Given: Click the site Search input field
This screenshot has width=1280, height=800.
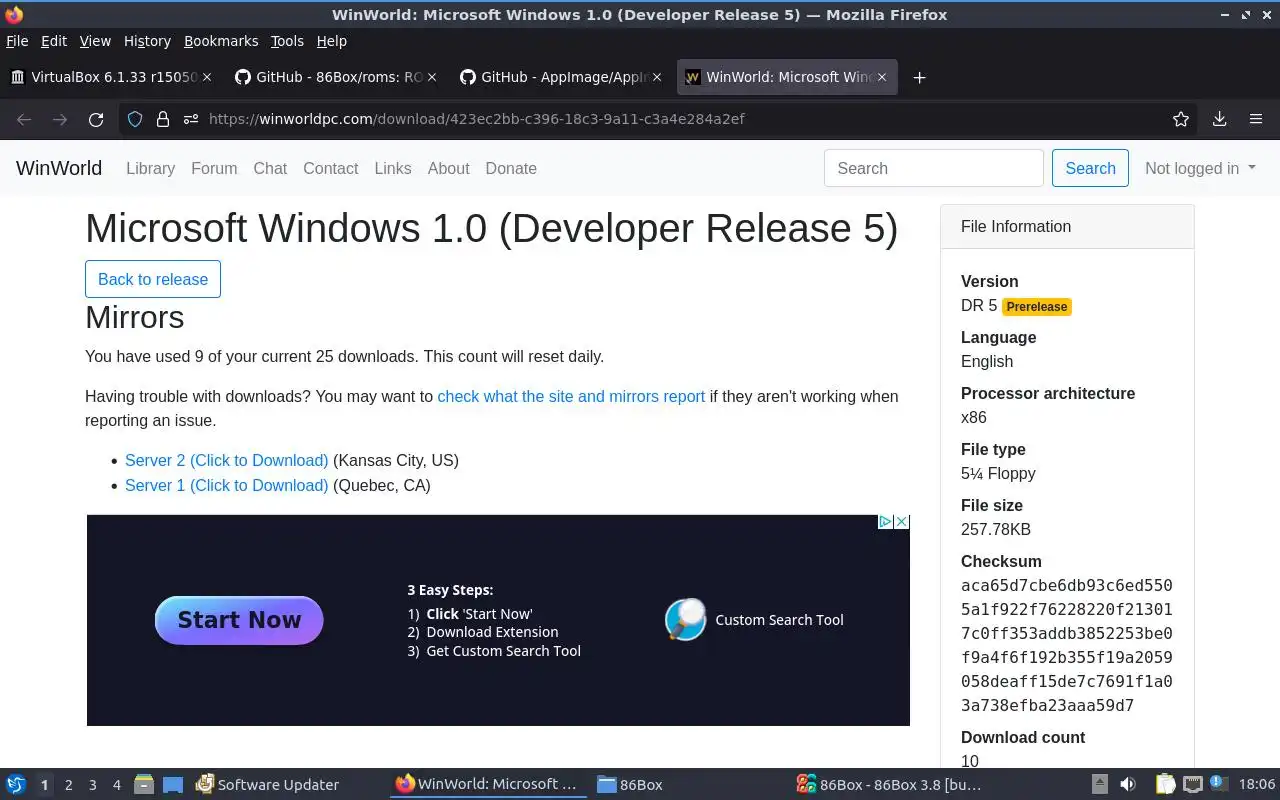Looking at the screenshot, I should tap(934, 168).
